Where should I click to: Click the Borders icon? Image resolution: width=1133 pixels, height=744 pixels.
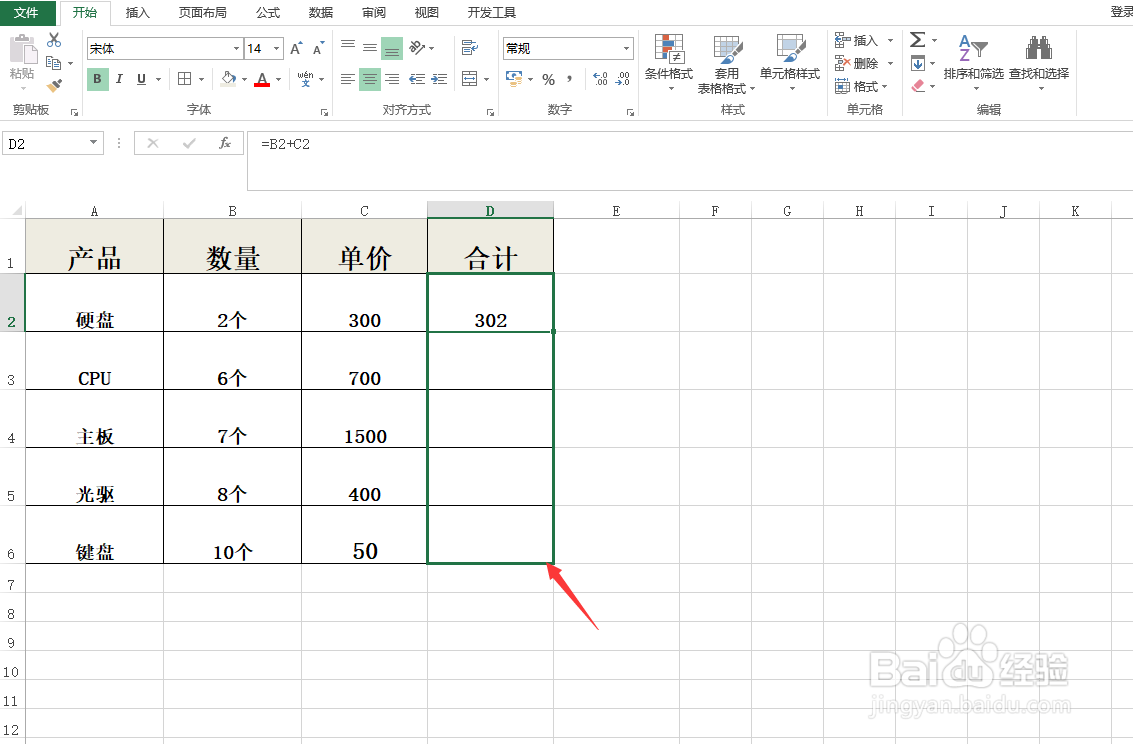click(x=185, y=79)
